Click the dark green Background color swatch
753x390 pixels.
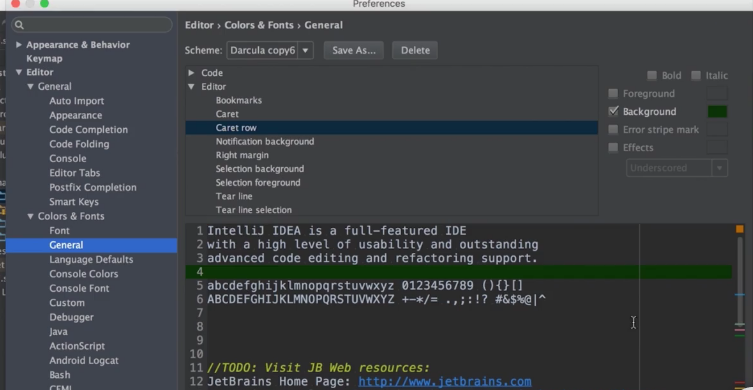[x=717, y=111]
